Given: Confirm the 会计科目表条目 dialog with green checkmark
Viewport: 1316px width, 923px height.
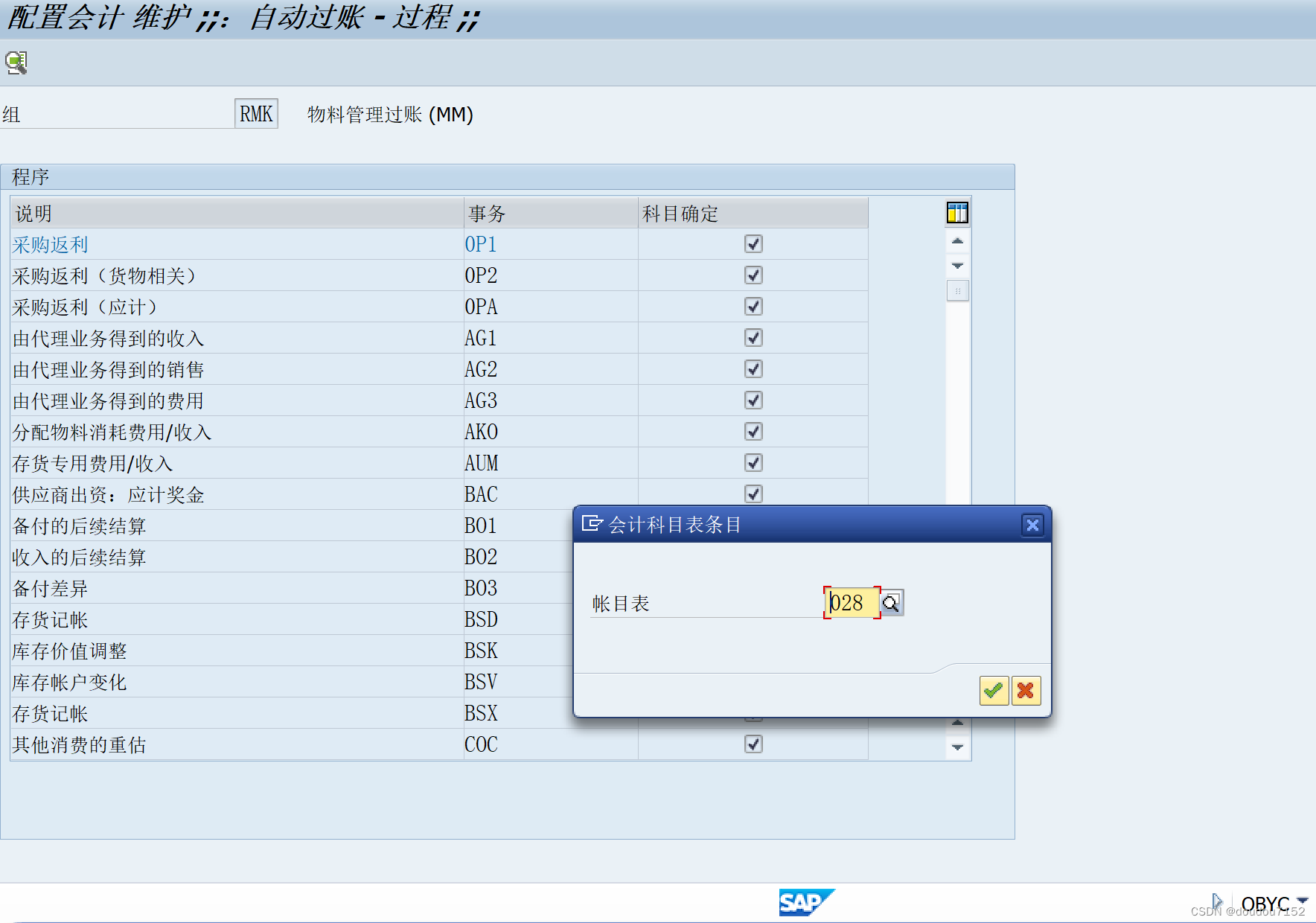Looking at the screenshot, I should click(x=994, y=691).
